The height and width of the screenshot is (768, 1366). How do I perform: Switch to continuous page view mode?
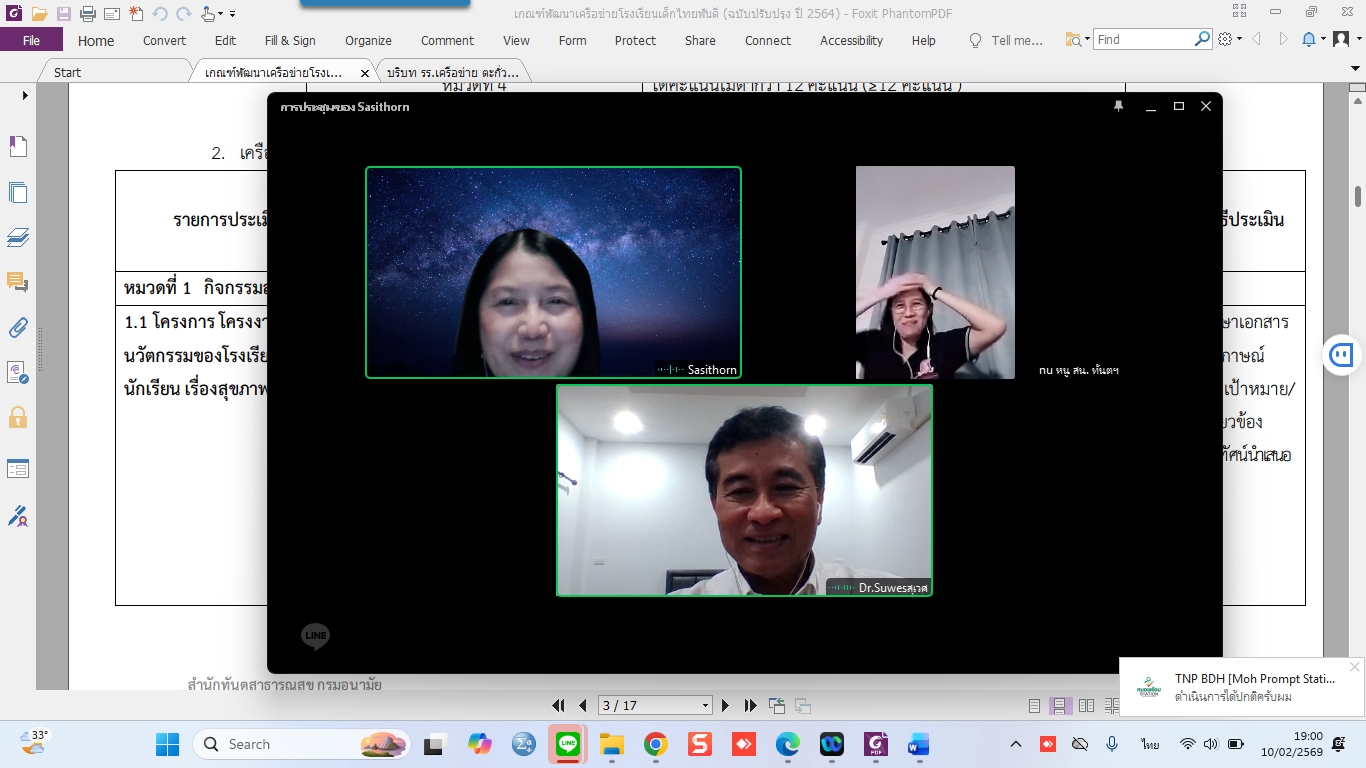tap(1060, 705)
